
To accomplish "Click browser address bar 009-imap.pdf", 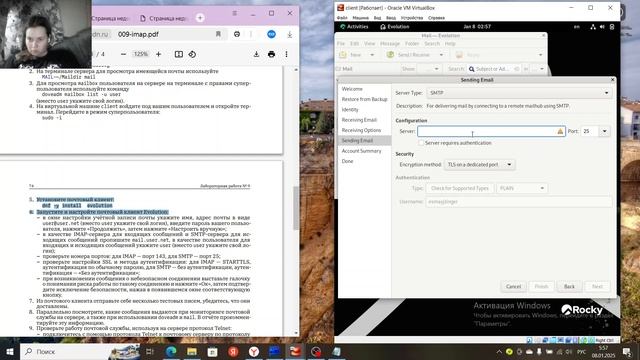I will pos(138,34).
